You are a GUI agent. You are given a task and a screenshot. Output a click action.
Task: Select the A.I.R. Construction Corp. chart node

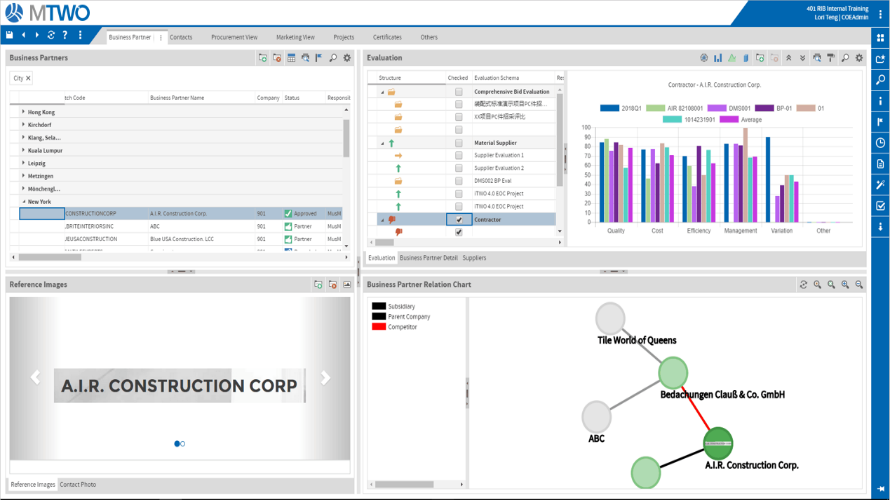pyautogui.click(x=718, y=443)
